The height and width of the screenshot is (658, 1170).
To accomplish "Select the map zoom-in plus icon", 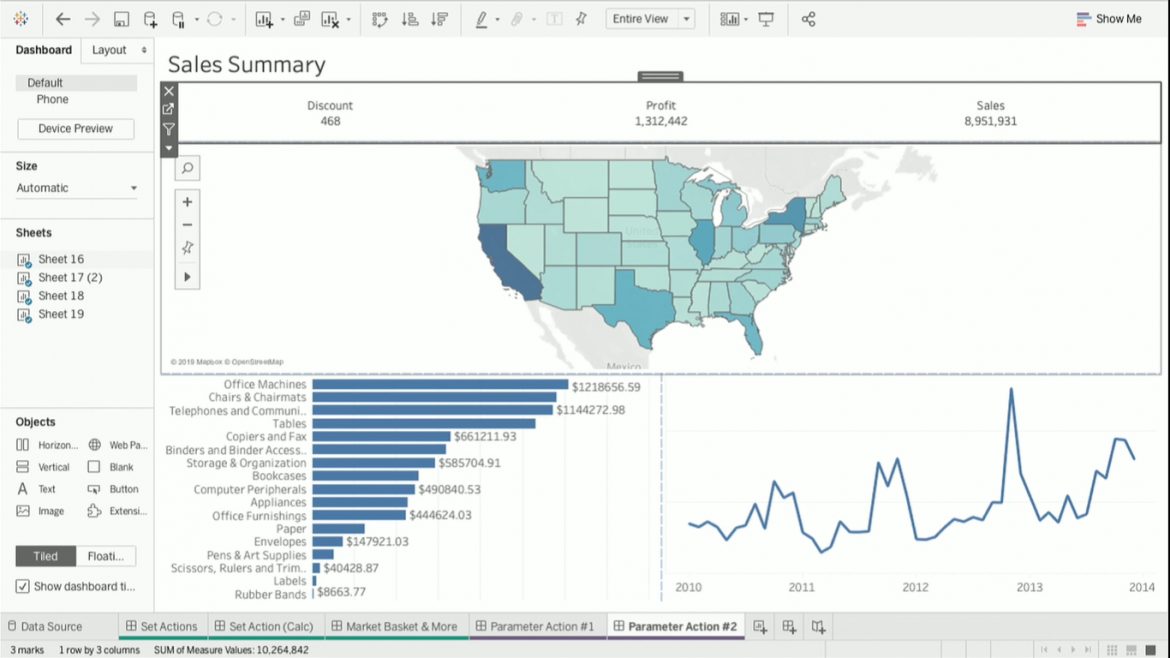I will pyautogui.click(x=187, y=201).
